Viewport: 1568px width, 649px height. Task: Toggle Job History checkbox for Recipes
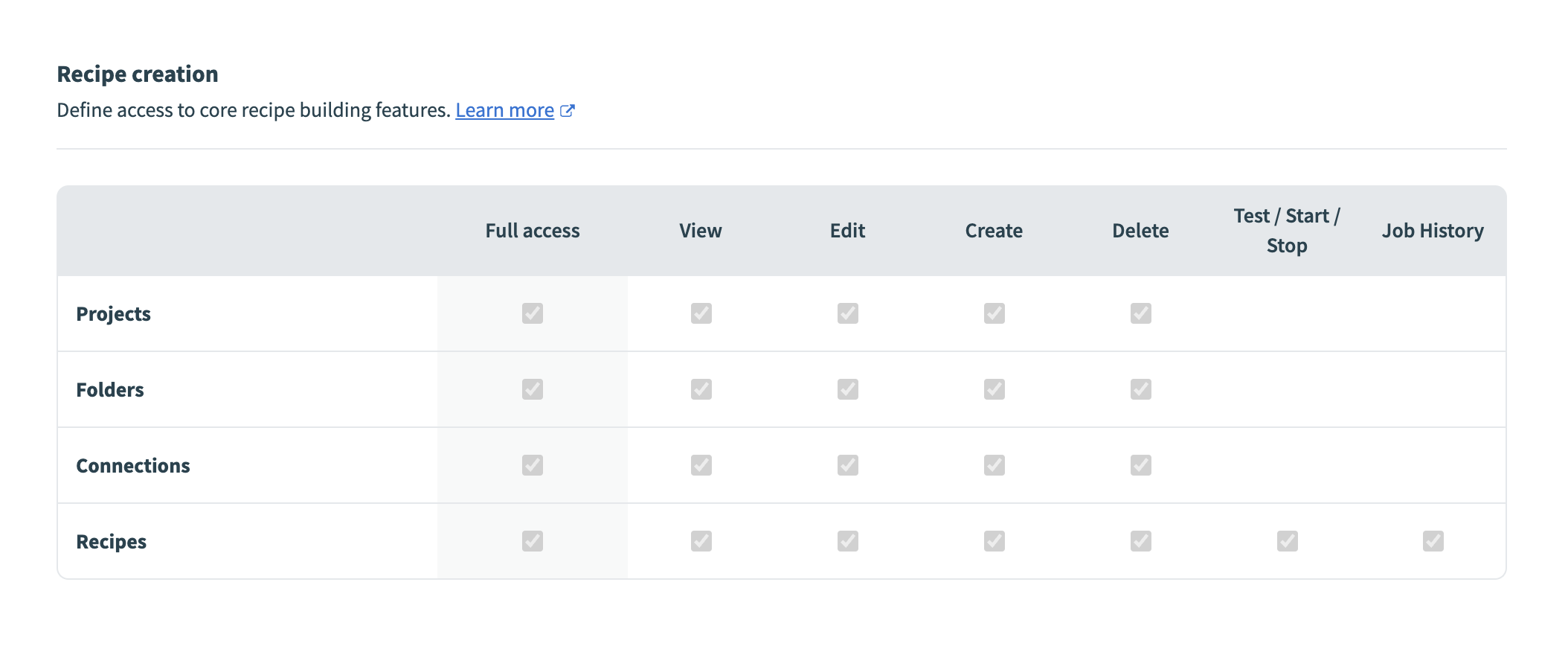1433,541
